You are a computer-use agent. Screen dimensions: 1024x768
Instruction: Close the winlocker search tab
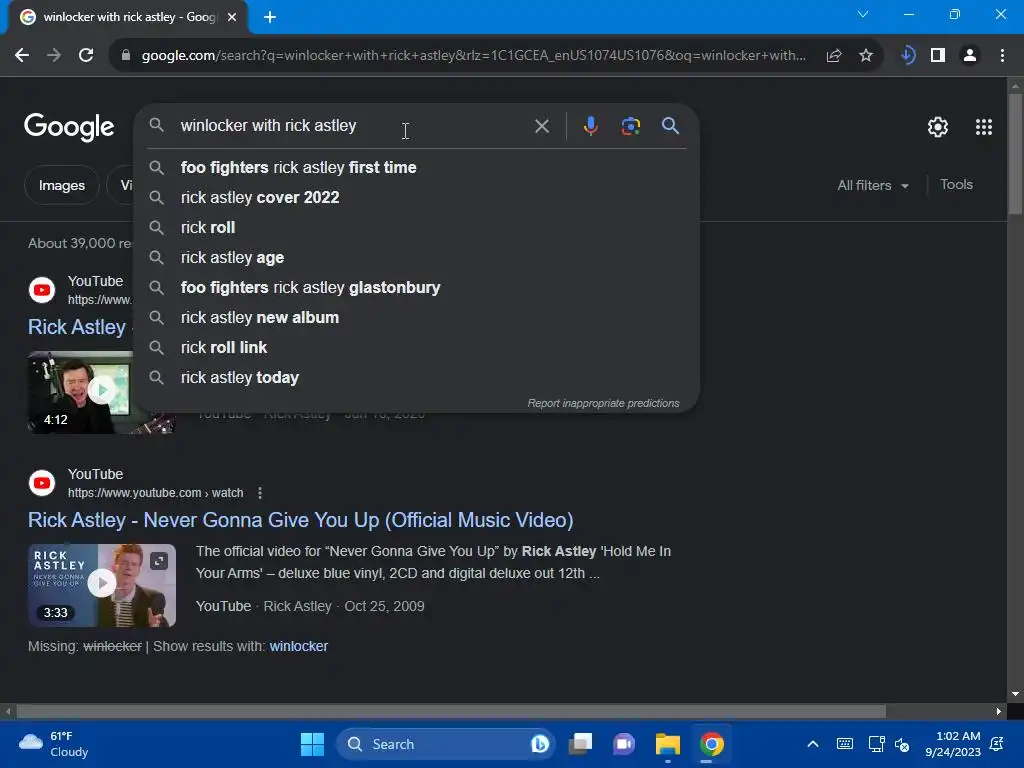tap(232, 17)
